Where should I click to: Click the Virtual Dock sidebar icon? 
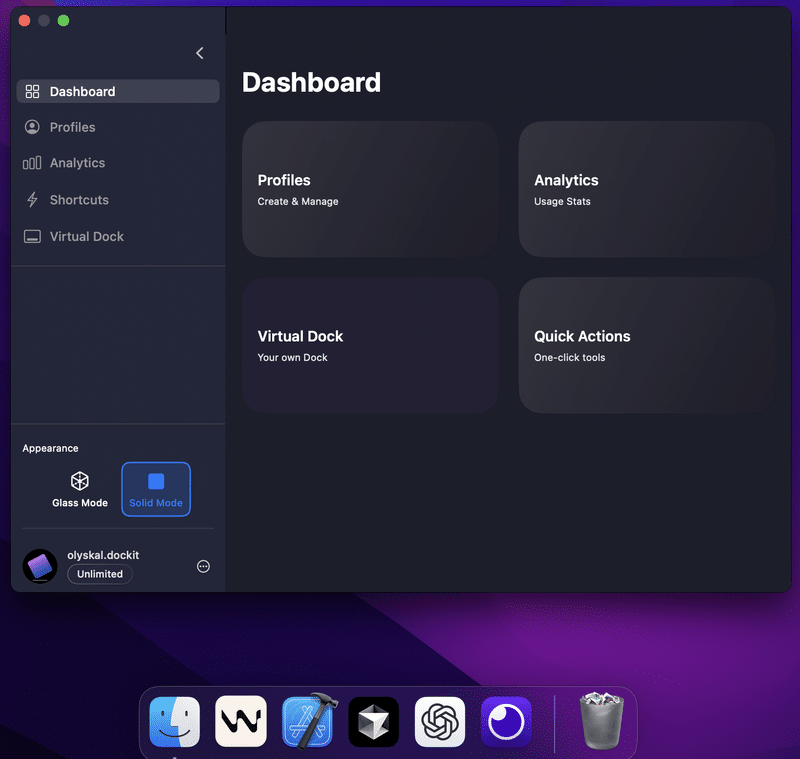click(32, 237)
